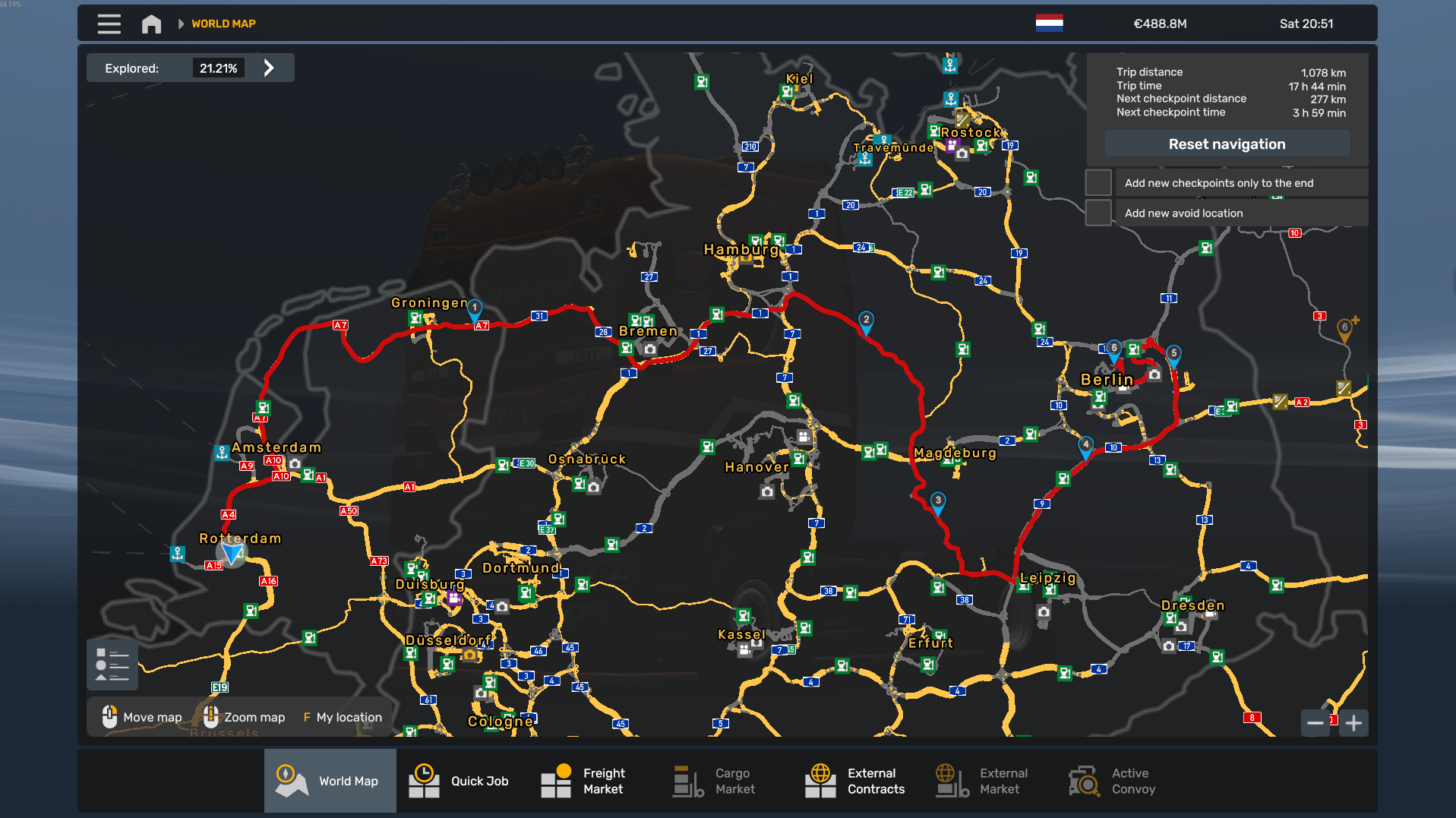Zoom in the map with plus
The image size is (1456, 818).
tap(1353, 723)
